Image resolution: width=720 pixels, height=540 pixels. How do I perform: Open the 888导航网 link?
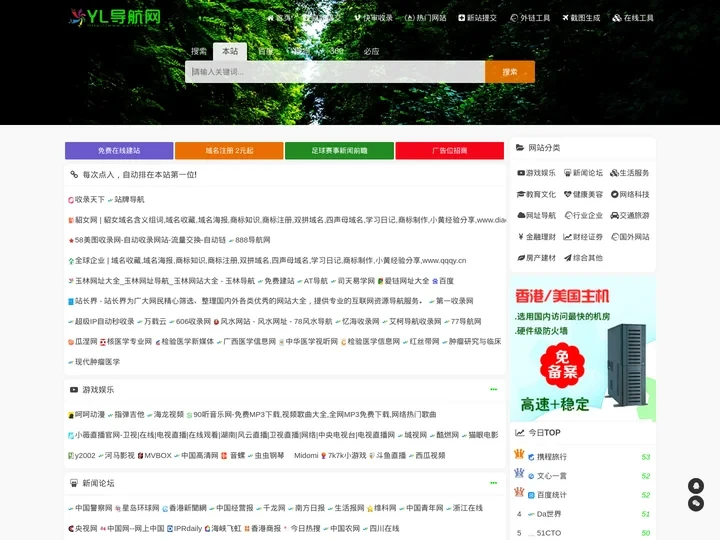point(253,240)
